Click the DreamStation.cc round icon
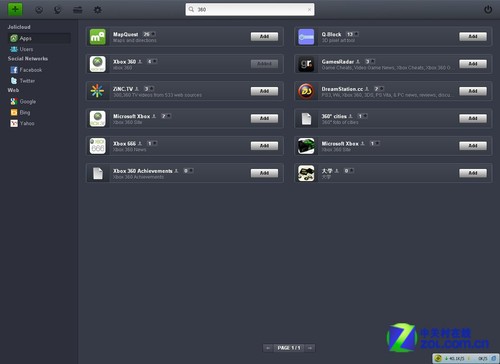This screenshot has height=364, width=500. [306, 91]
